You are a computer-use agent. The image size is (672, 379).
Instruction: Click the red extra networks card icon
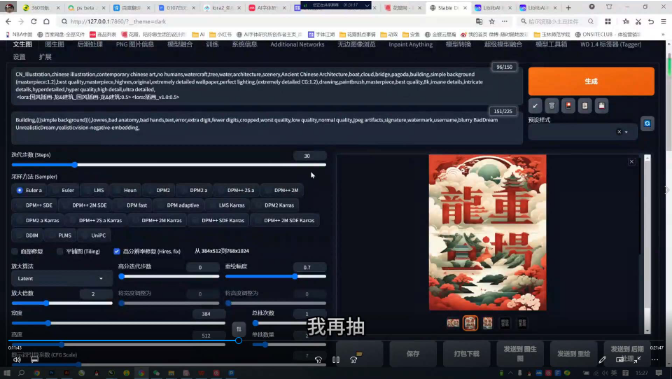click(568, 105)
